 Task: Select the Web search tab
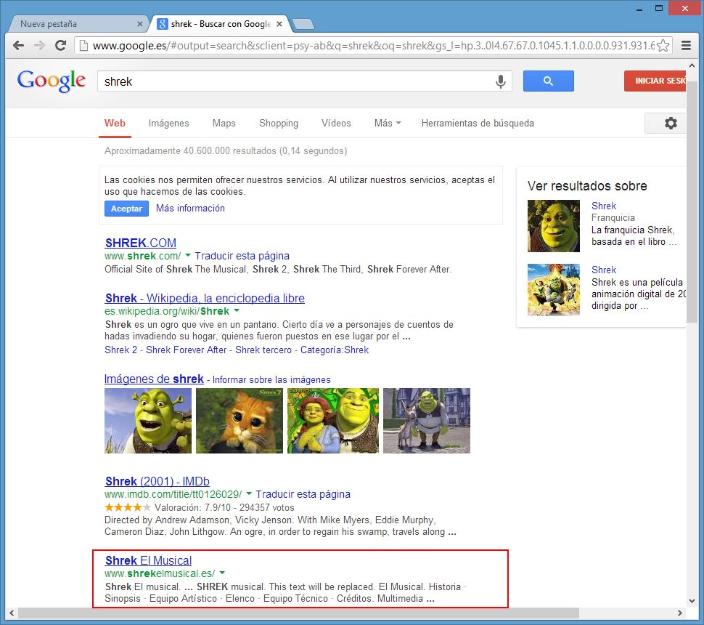coord(115,123)
